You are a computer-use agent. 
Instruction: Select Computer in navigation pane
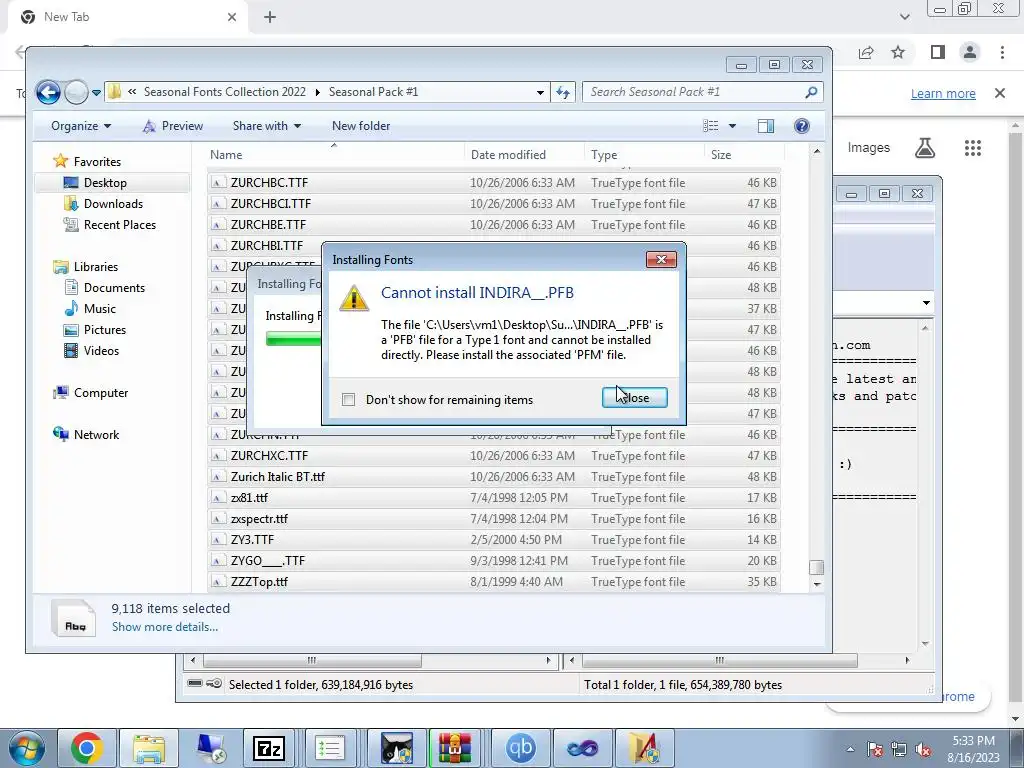(101, 392)
